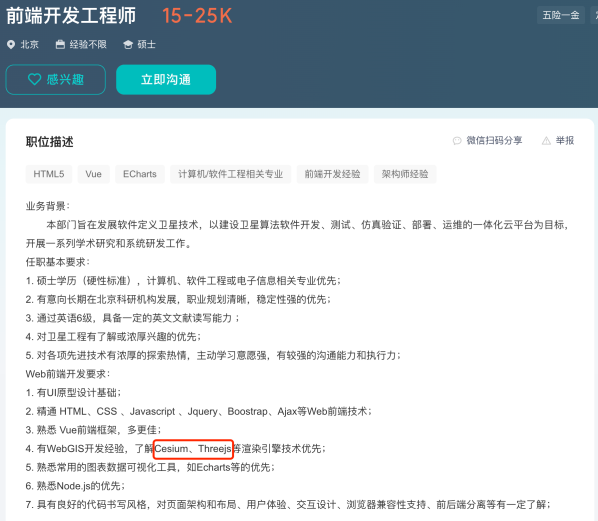Screen dimensions: 598x521
Task: Click the 五险一金 benefit tag
Action: pyautogui.click(x=561, y=15)
